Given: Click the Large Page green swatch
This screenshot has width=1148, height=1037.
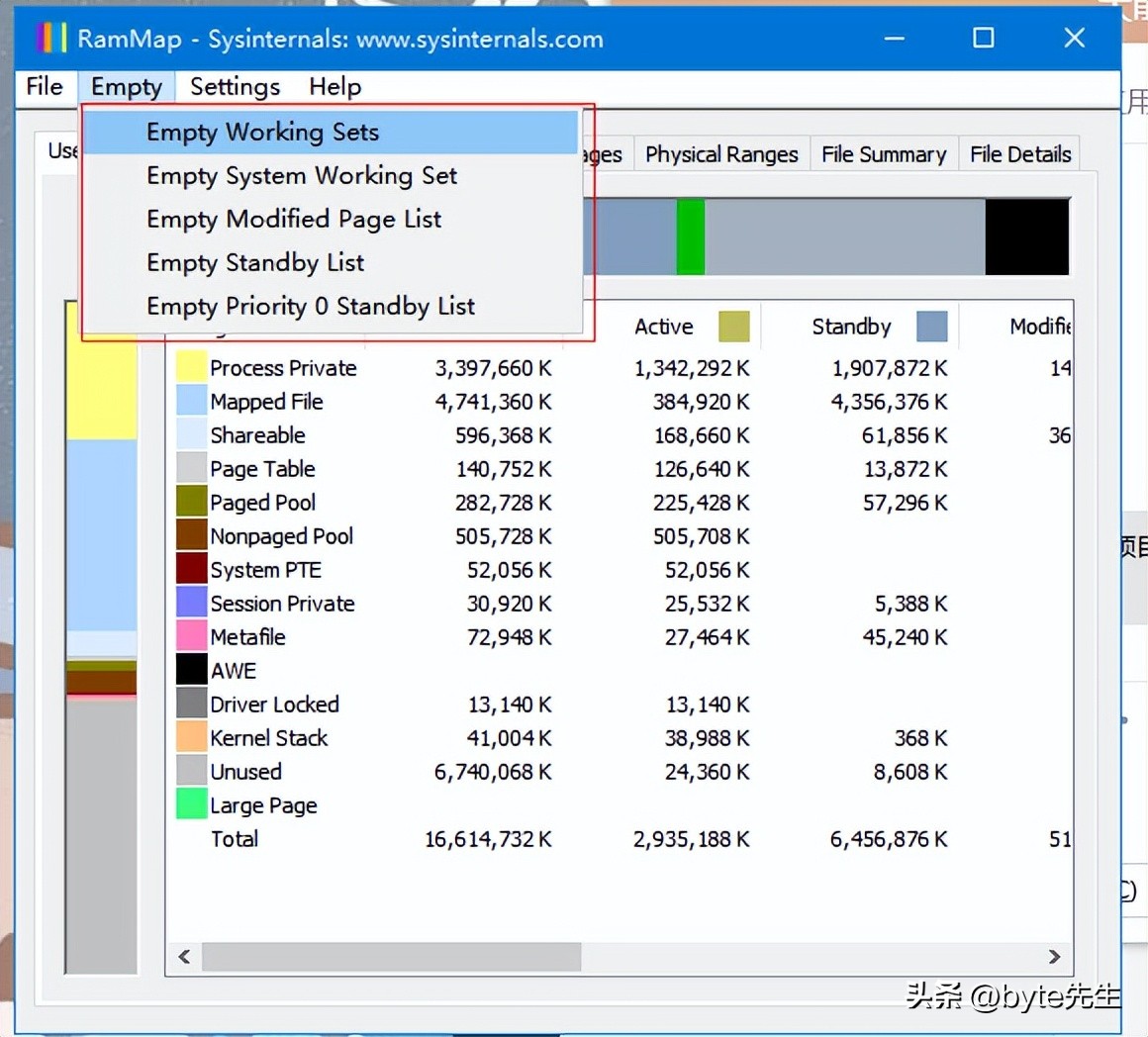Looking at the screenshot, I should coord(191,804).
